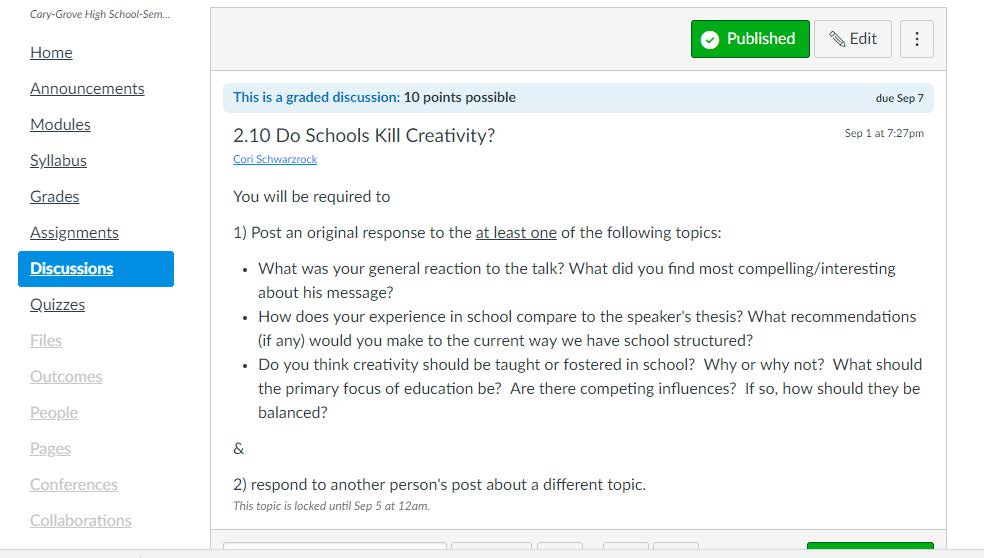
Task: Show the People roster
Action: 54,413
